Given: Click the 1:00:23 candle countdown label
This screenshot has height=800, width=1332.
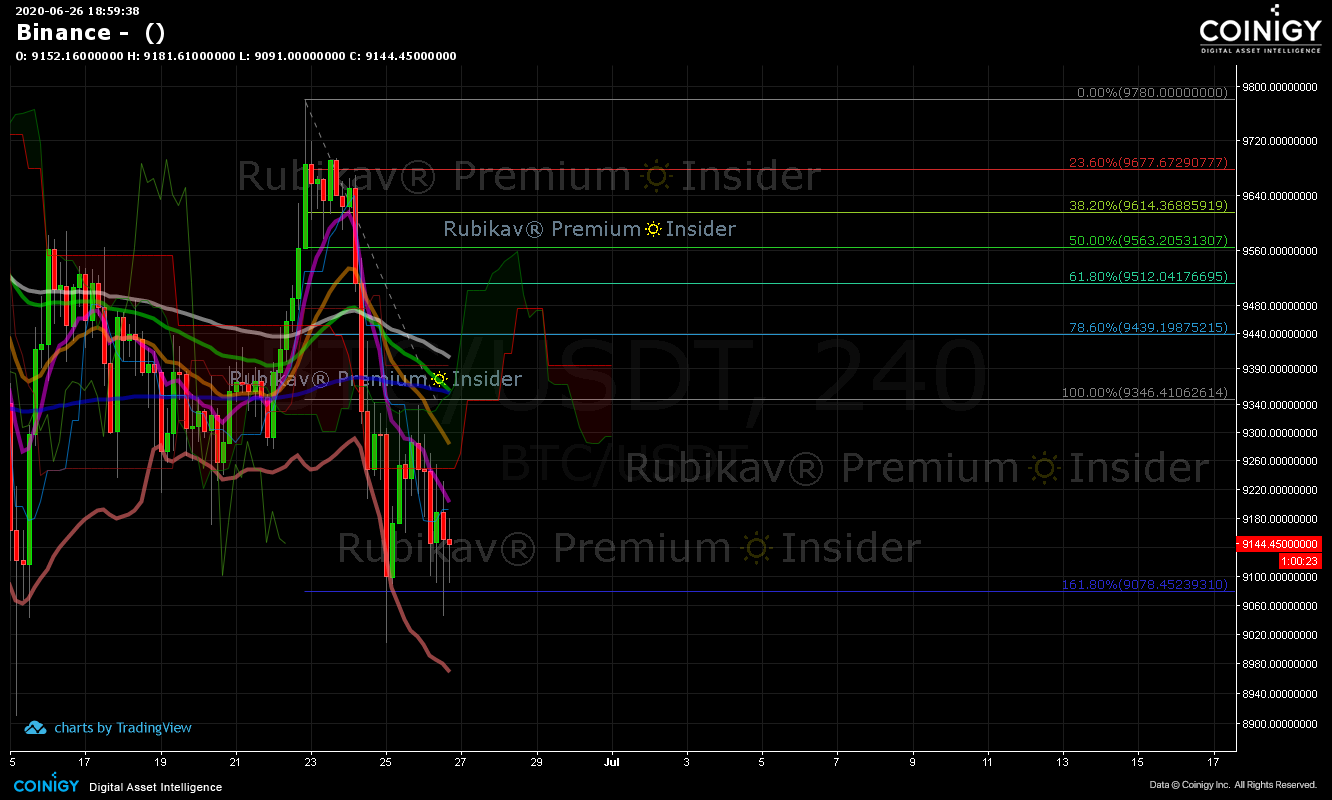Looking at the screenshot, I should tap(1301, 561).
